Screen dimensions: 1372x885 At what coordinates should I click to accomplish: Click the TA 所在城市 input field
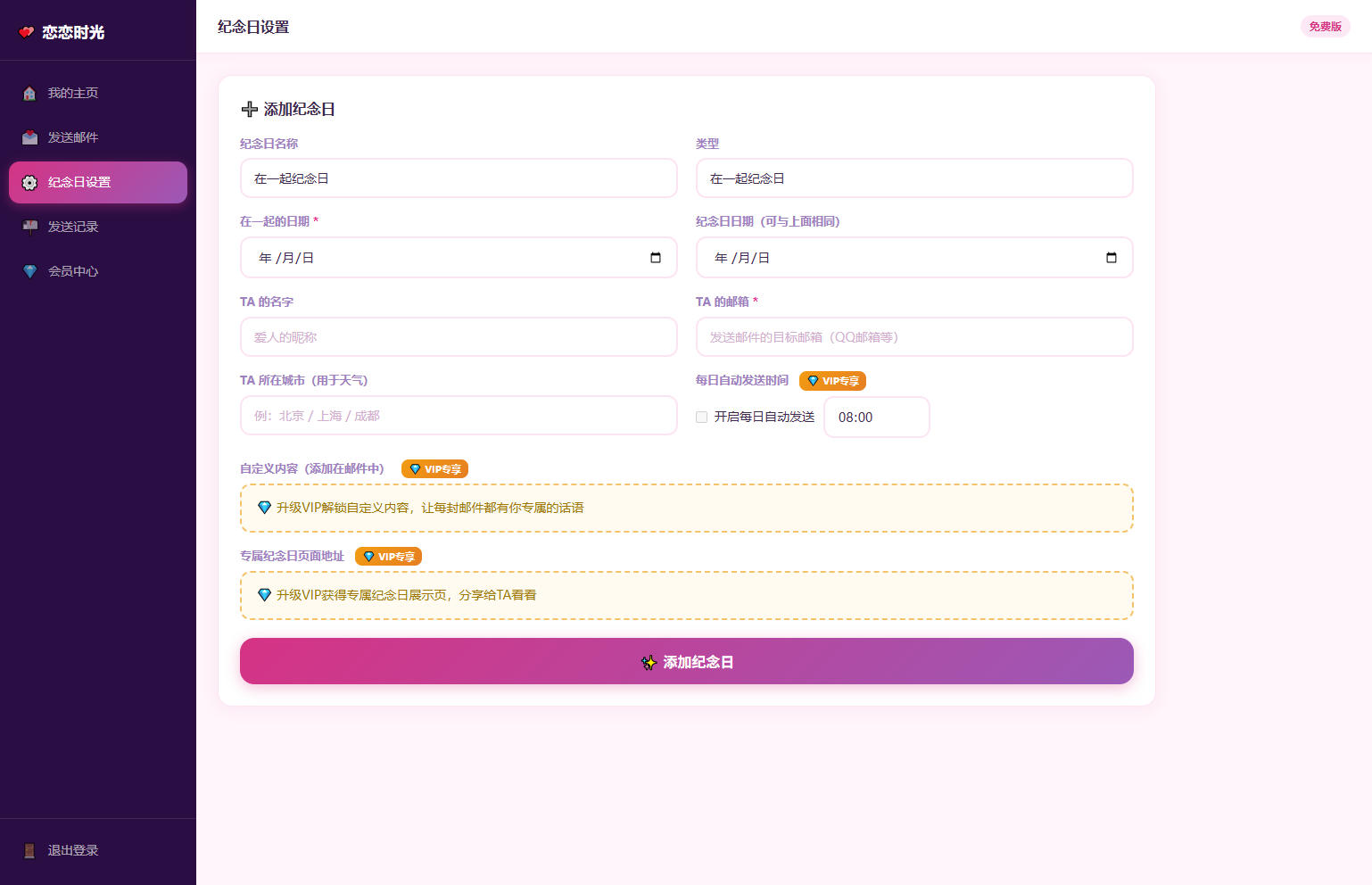tap(459, 416)
